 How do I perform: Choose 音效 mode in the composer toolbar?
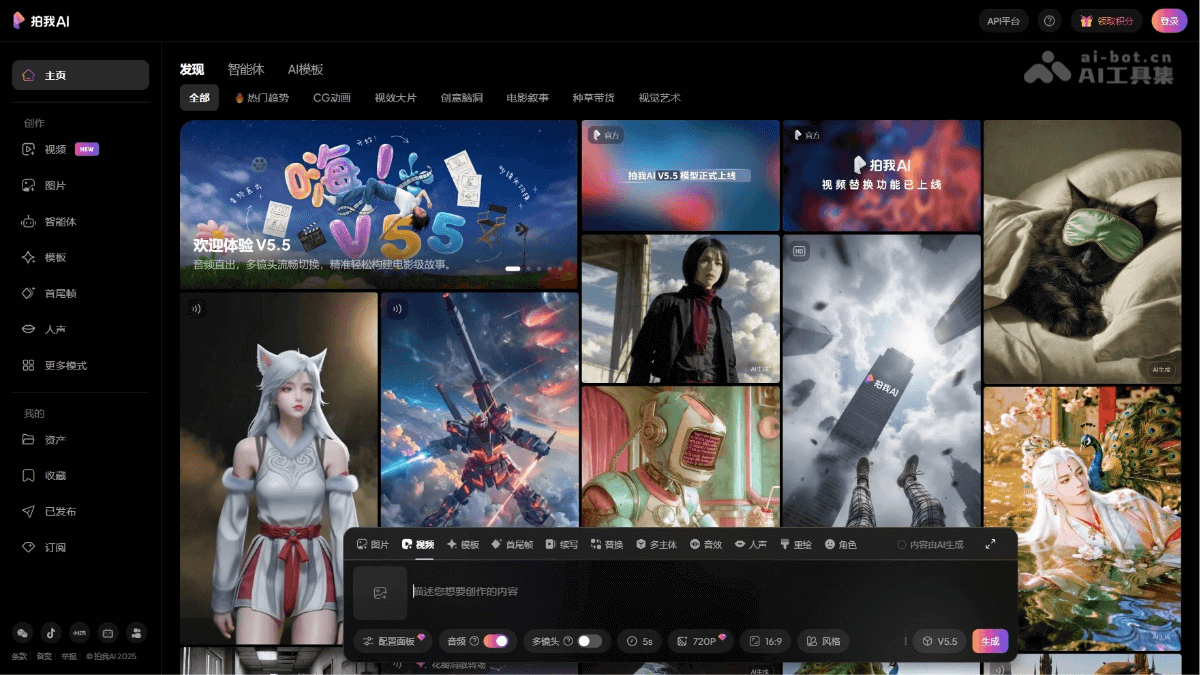tap(707, 544)
